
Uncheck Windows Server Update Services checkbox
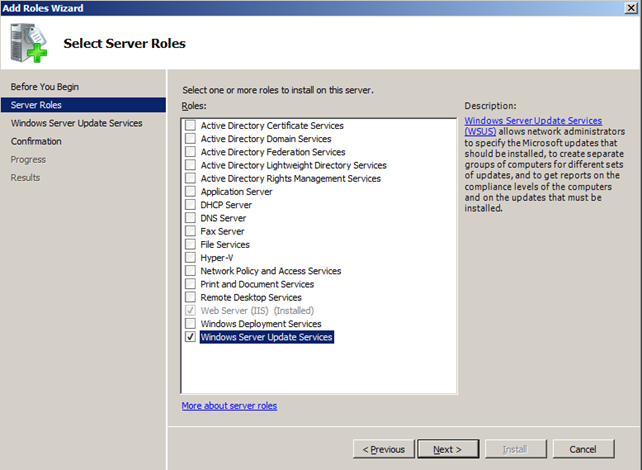[x=191, y=338]
